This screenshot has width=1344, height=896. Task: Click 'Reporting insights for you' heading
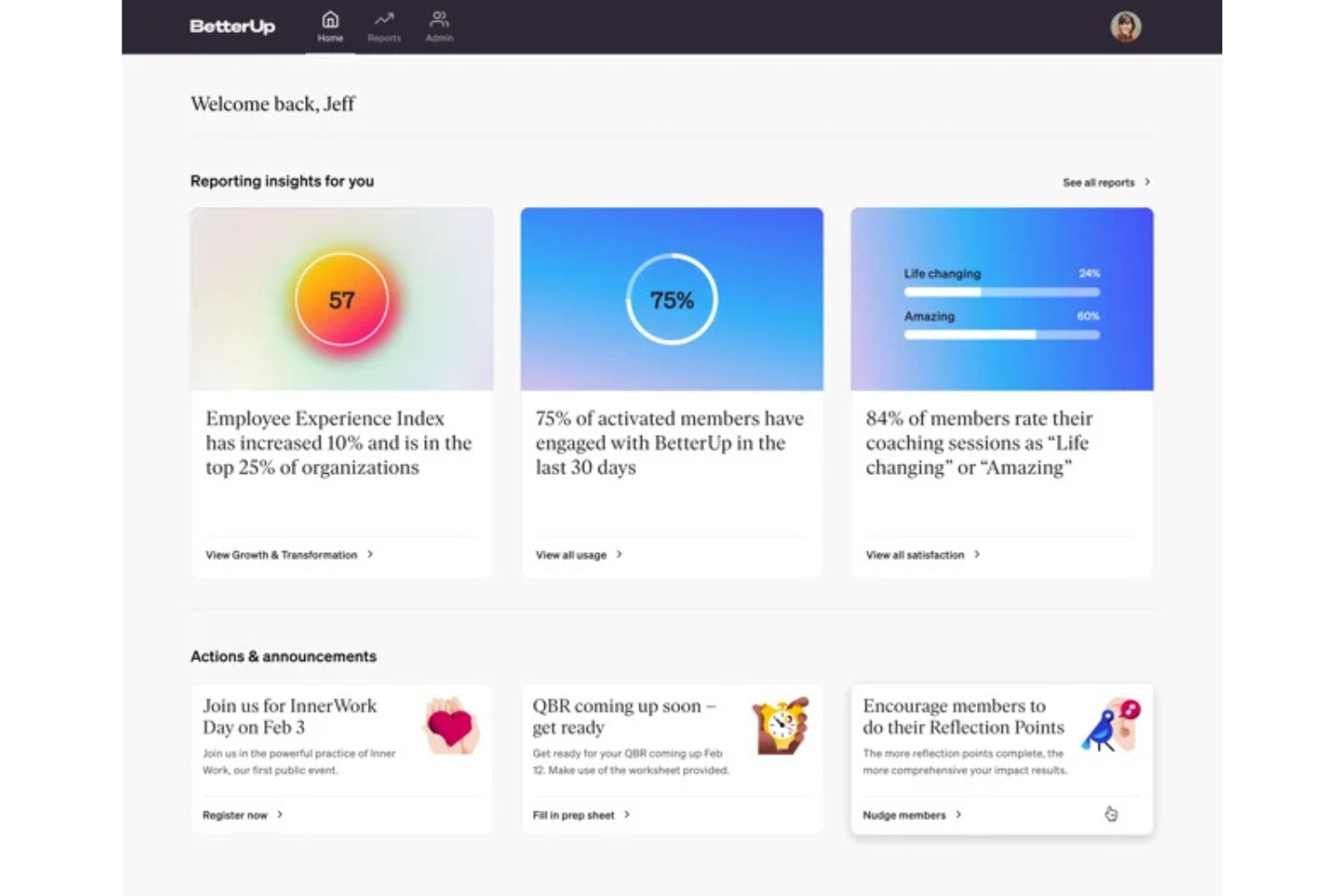point(282,181)
